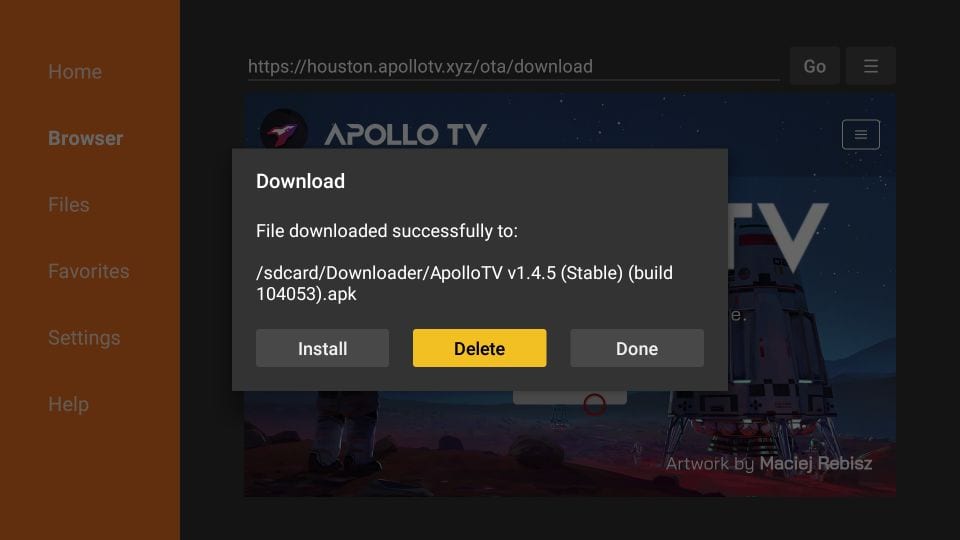Click the Apollo TV rocket logo
Screen dimensions: 960x540
[283, 130]
